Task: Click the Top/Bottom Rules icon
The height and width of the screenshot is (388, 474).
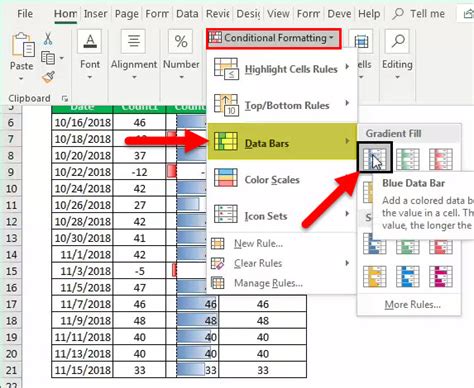Action: pyautogui.click(x=226, y=105)
